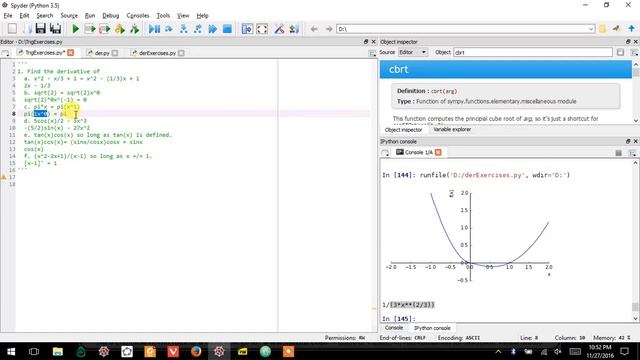This screenshot has width=640, height=360.
Task: Save the current file with the floppy icon
Action: [x=40, y=29]
